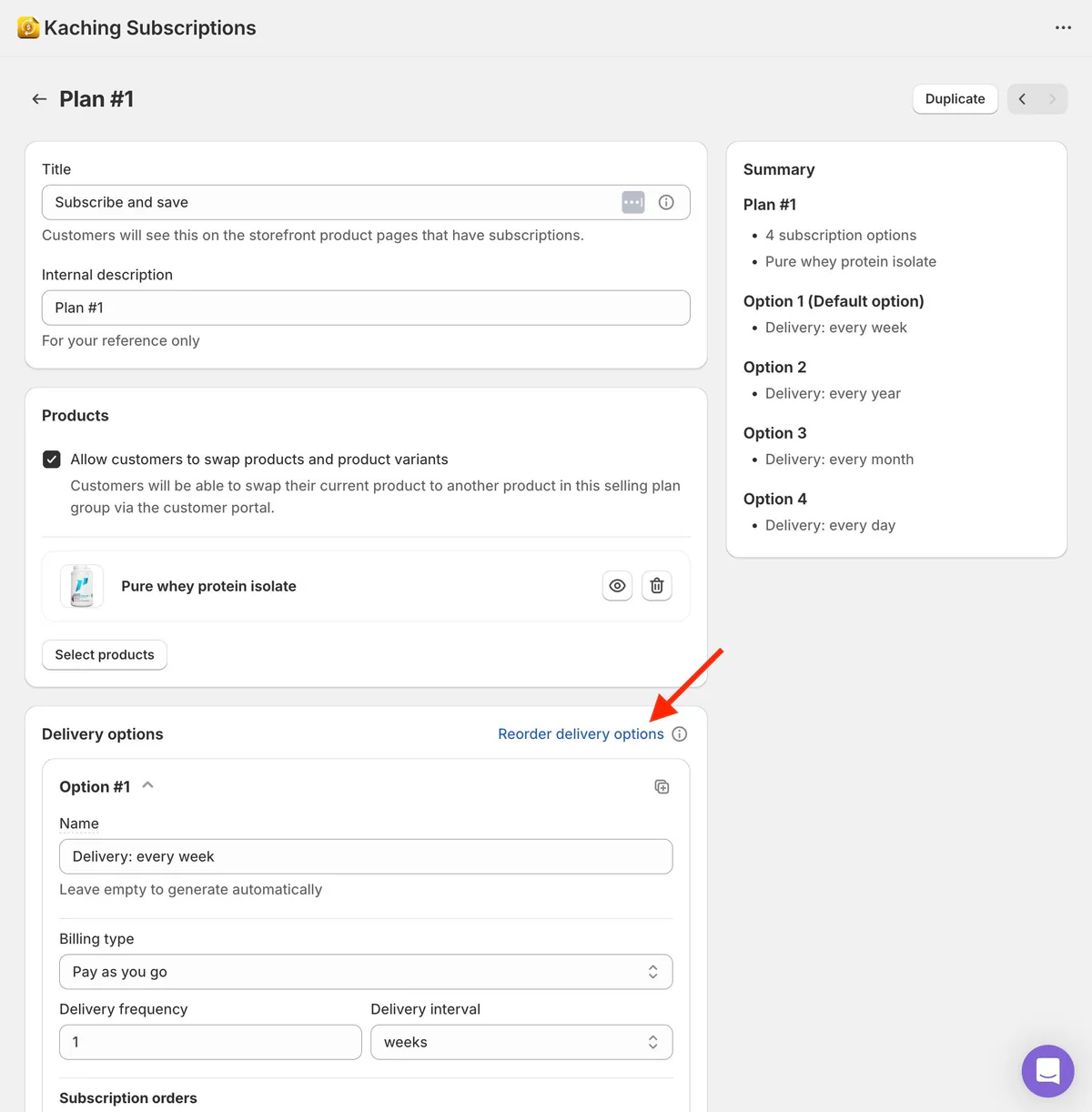
Task: Click the 'Option 3' heading in Summary
Action: click(x=775, y=433)
